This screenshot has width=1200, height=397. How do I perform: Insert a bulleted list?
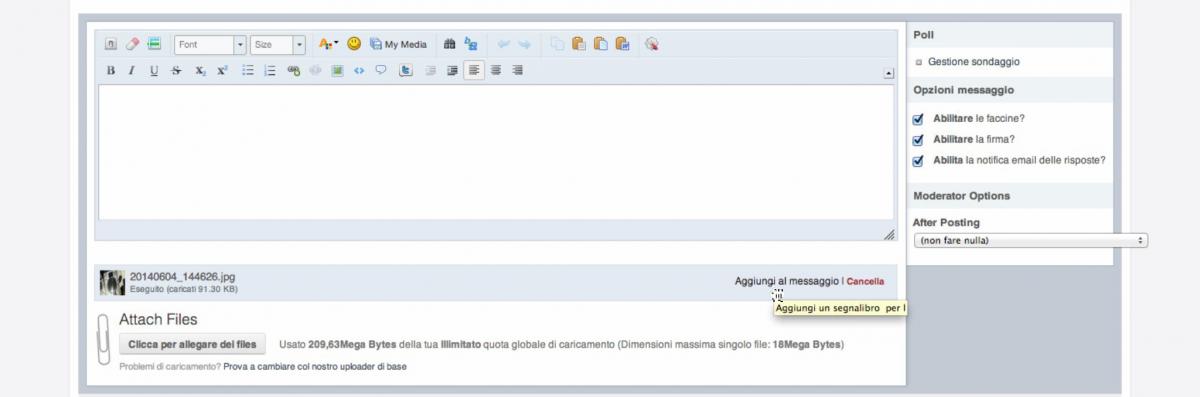pos(248,71)
